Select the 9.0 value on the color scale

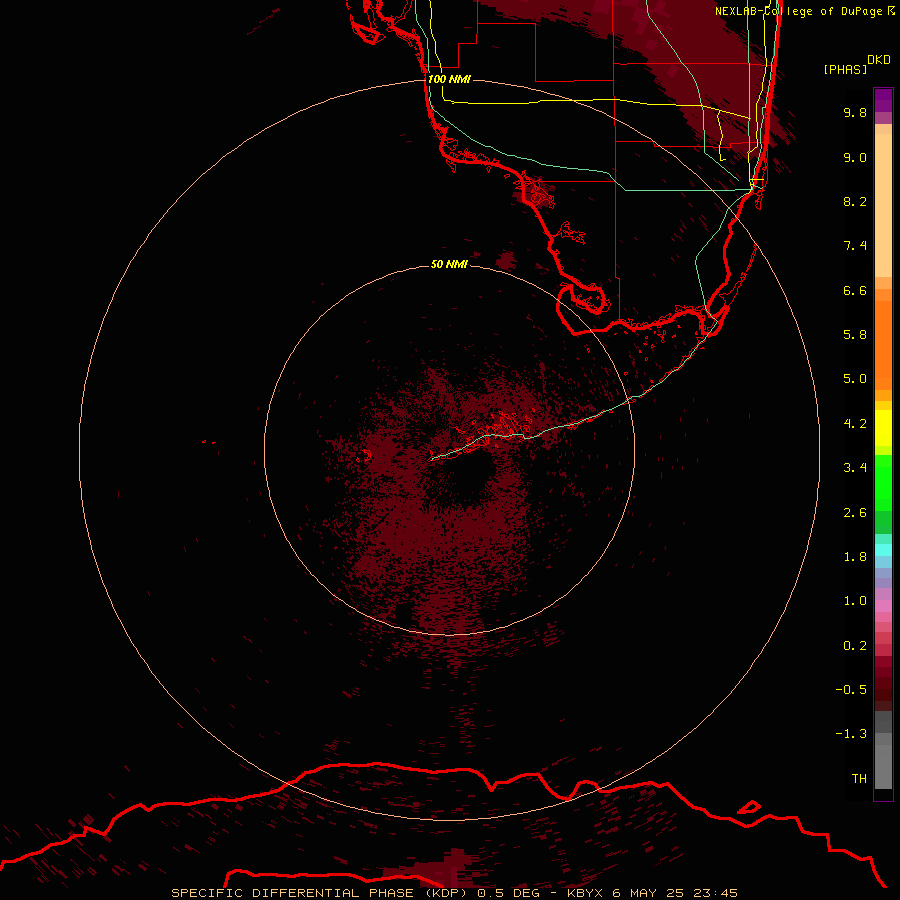tap(855, 157)
